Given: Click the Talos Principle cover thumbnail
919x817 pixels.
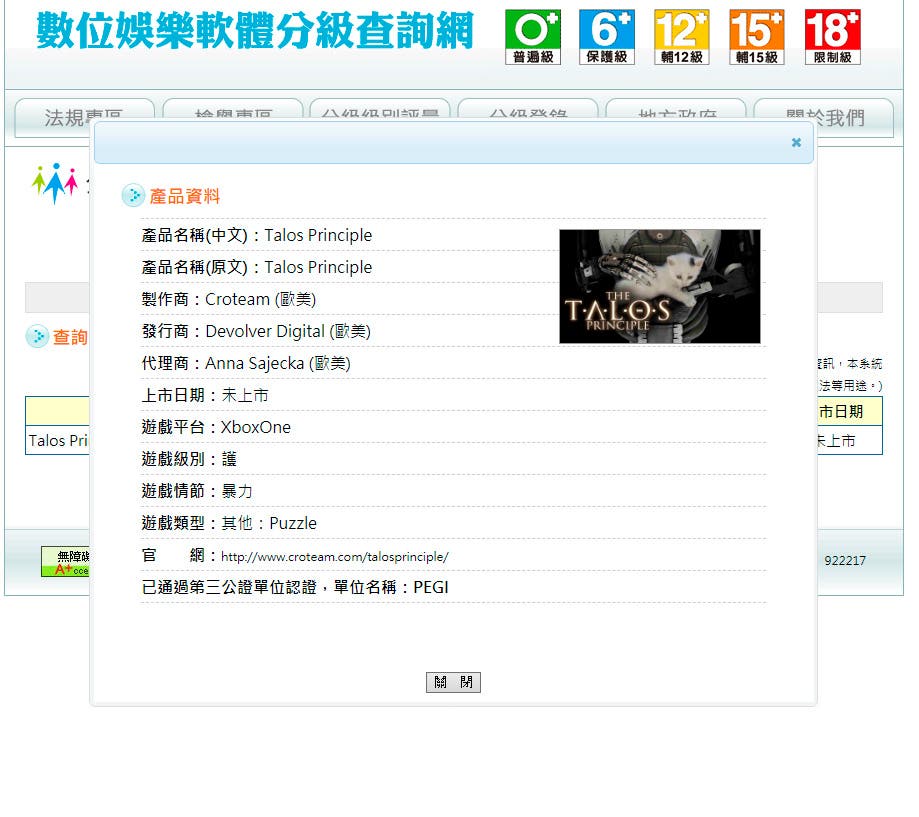Looking at the screenshot, I should pos(659,287).
